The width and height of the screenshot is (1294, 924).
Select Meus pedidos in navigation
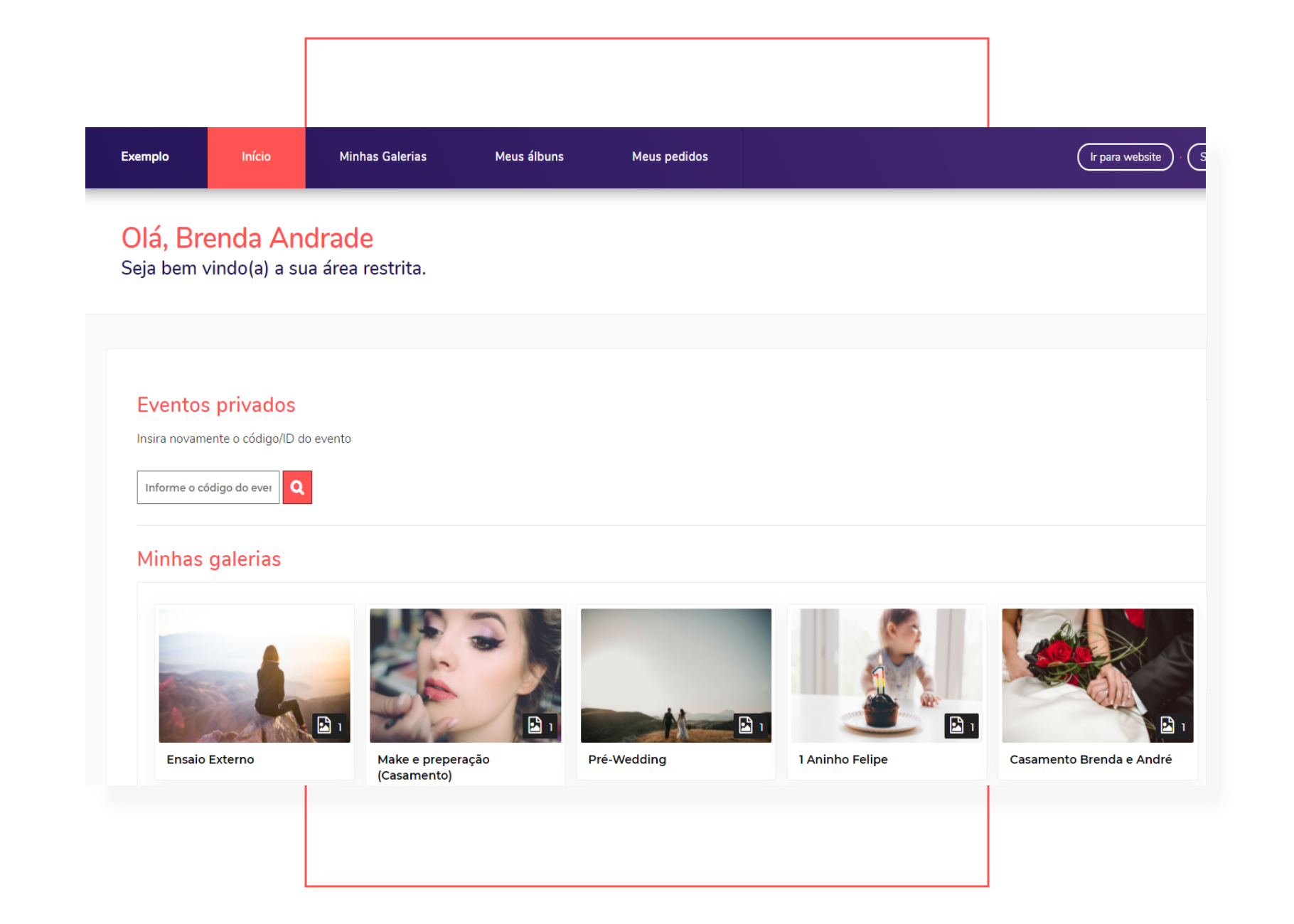pos(670,157)
